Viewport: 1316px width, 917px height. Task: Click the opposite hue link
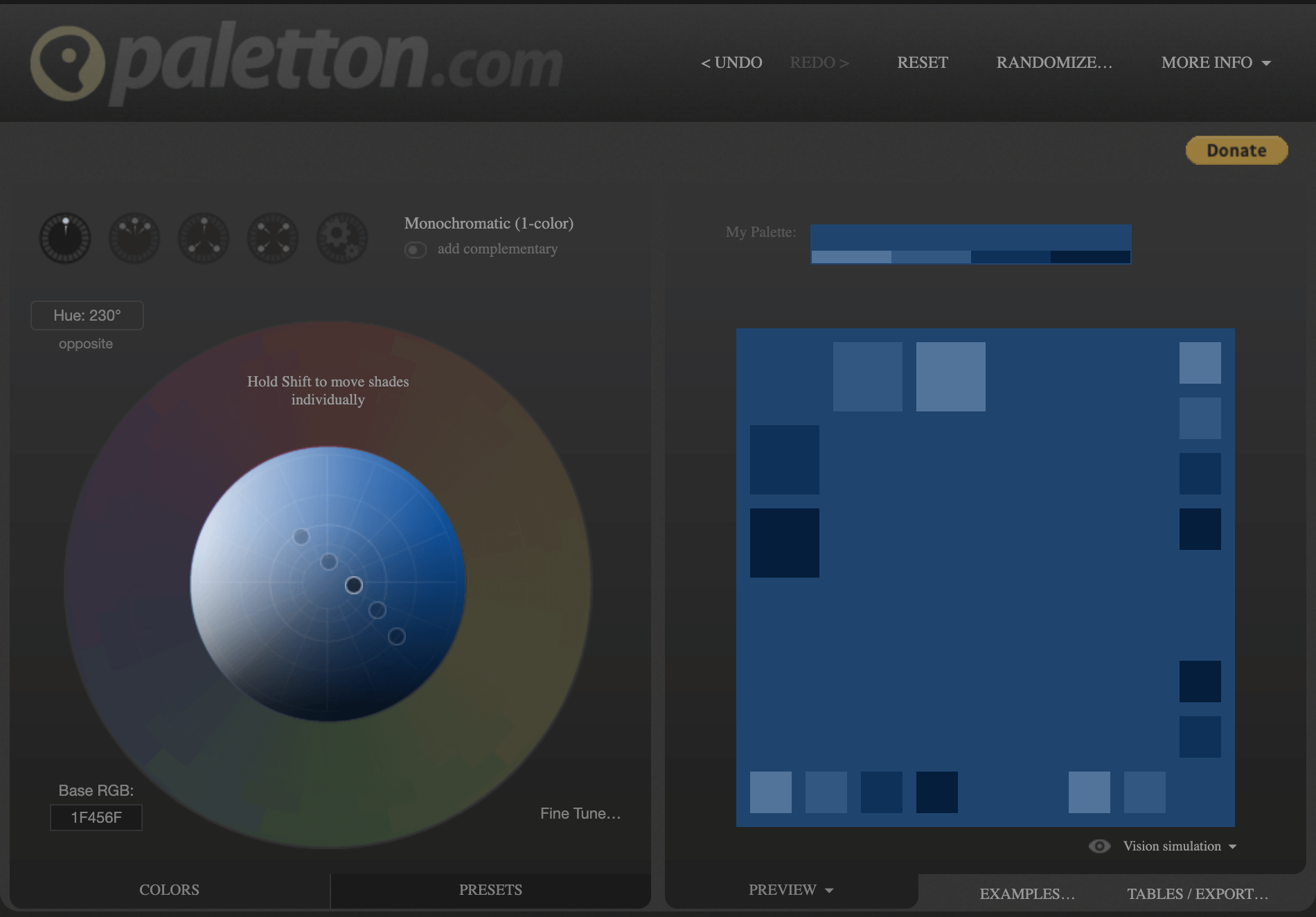(x=86, y=344)
